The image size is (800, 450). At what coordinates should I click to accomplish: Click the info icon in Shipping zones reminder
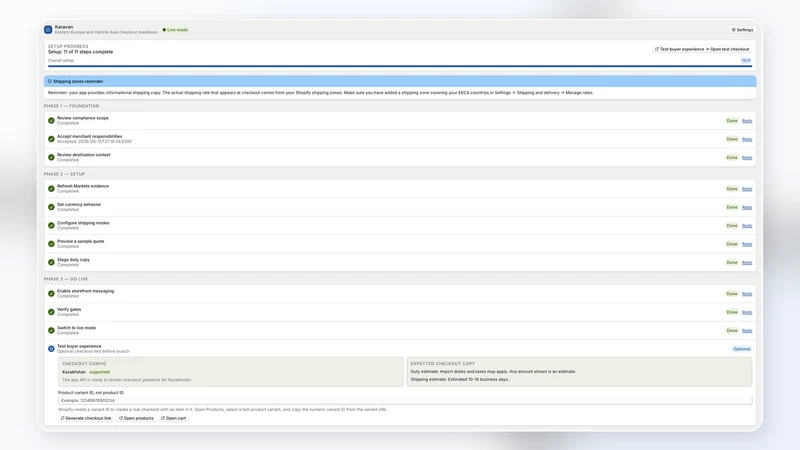(x=49, y=81)
